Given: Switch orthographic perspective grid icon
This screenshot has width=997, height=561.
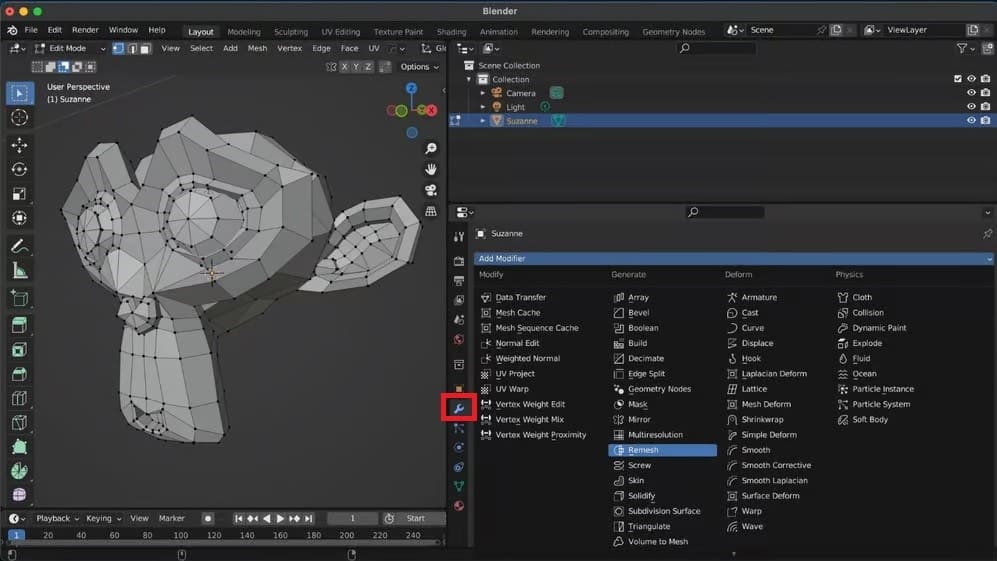Looking at the screenshot, I should click(x=431, y=211).
